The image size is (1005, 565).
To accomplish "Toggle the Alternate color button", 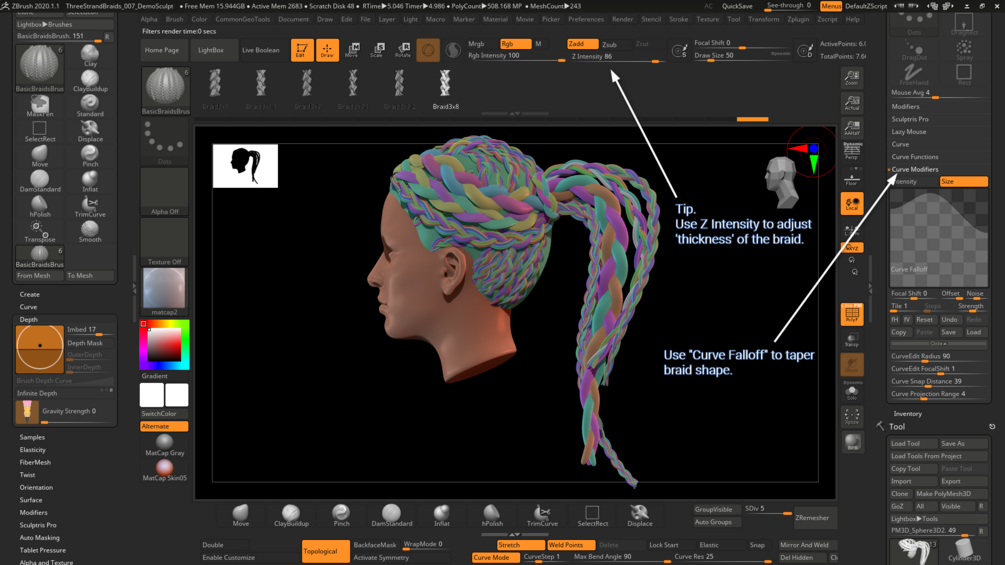I will tap(164, 426).
